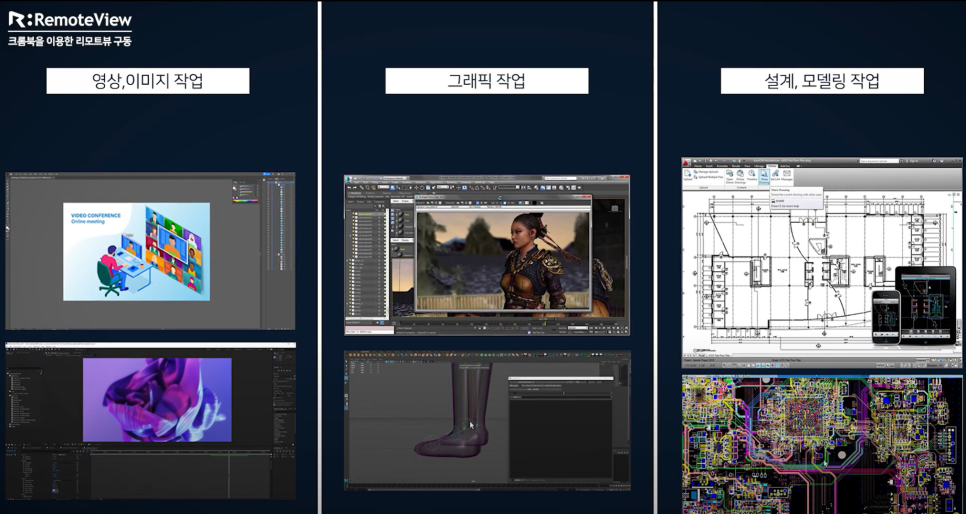Click the Illustrator fill and stroke swatch

(235, 188)
